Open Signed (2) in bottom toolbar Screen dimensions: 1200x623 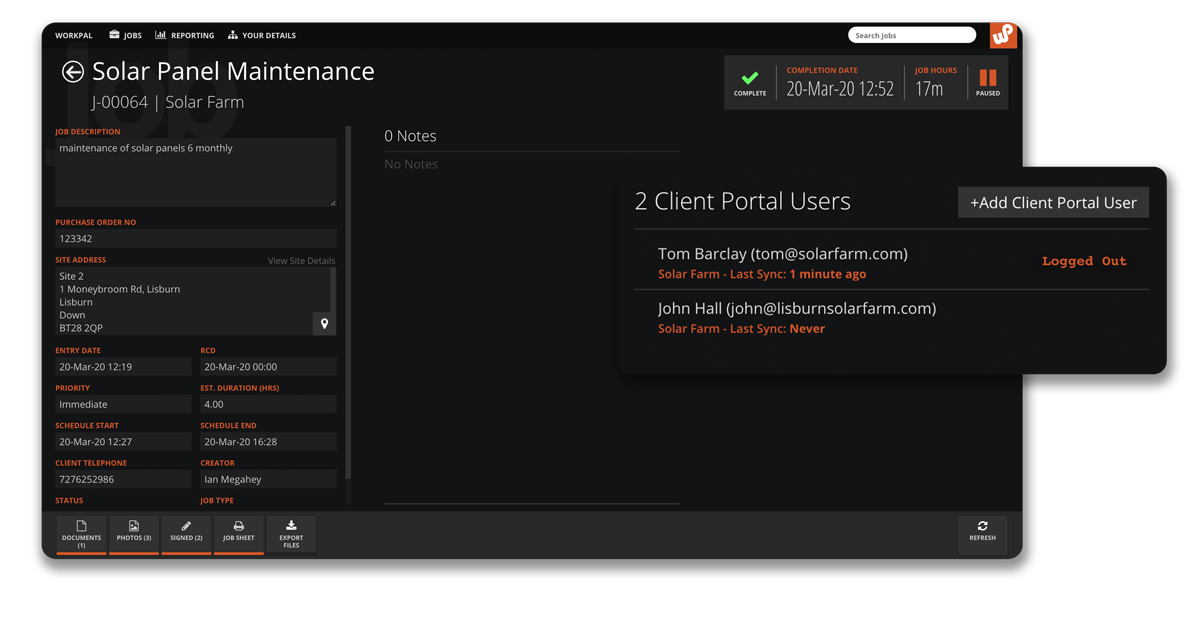click(x=186, y=535)
